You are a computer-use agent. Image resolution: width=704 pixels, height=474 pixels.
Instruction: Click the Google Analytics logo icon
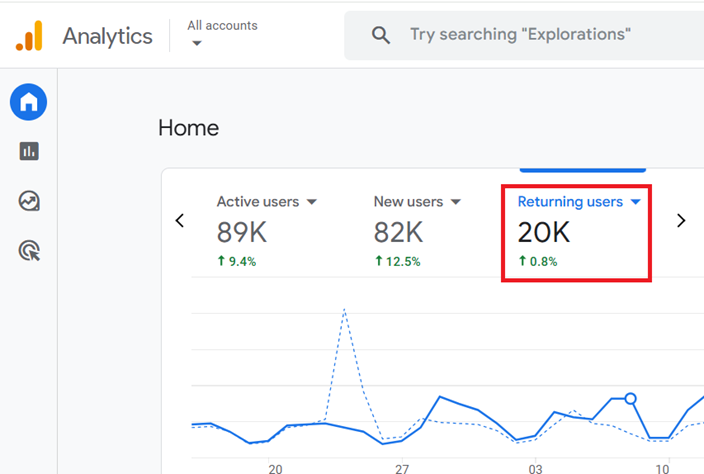pyautogui.click(x=29, y=36)
